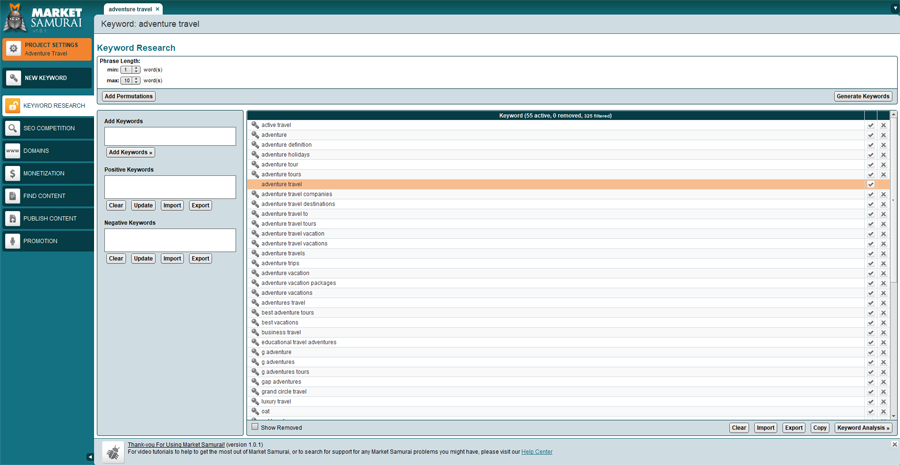Toggle checkmark for best adventure tours
Viewport: 900px width, 465px height.
(871, 312)
